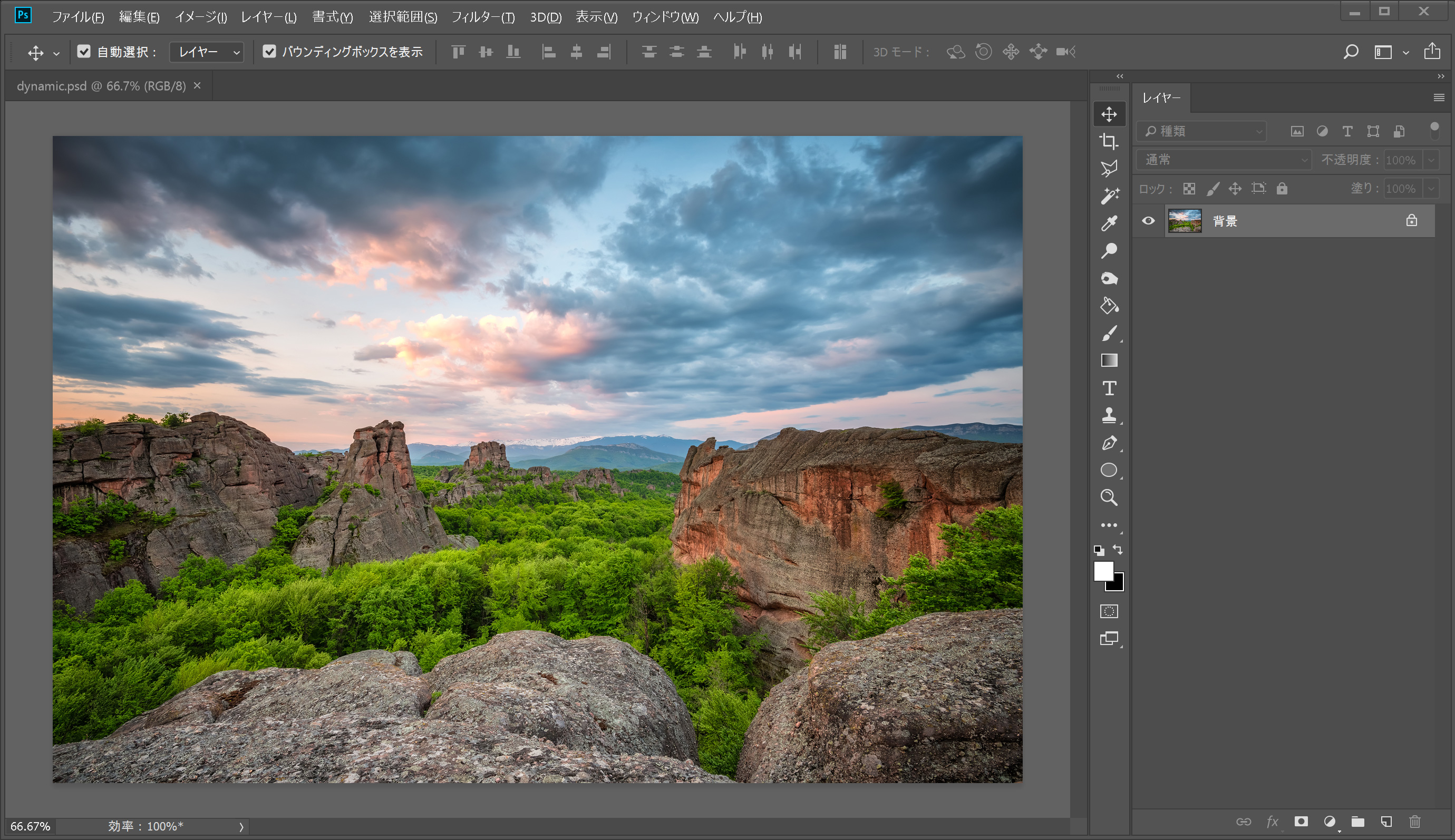
Task: Select the Magic Wand tool
Action: [x=1109, y=196]
